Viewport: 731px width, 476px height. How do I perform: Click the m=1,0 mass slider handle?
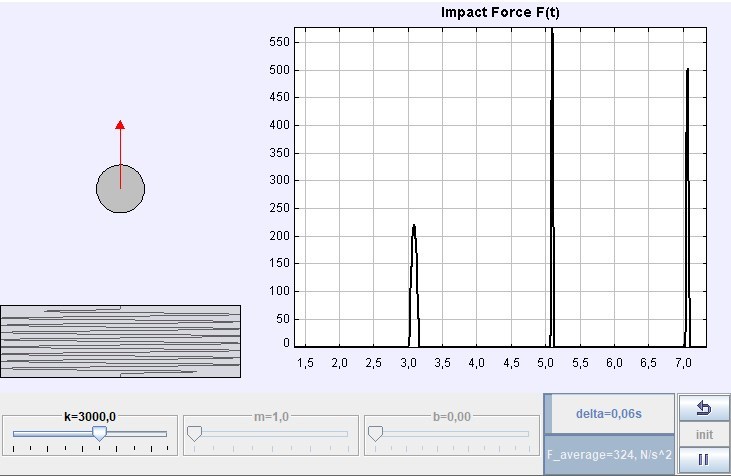195,433
